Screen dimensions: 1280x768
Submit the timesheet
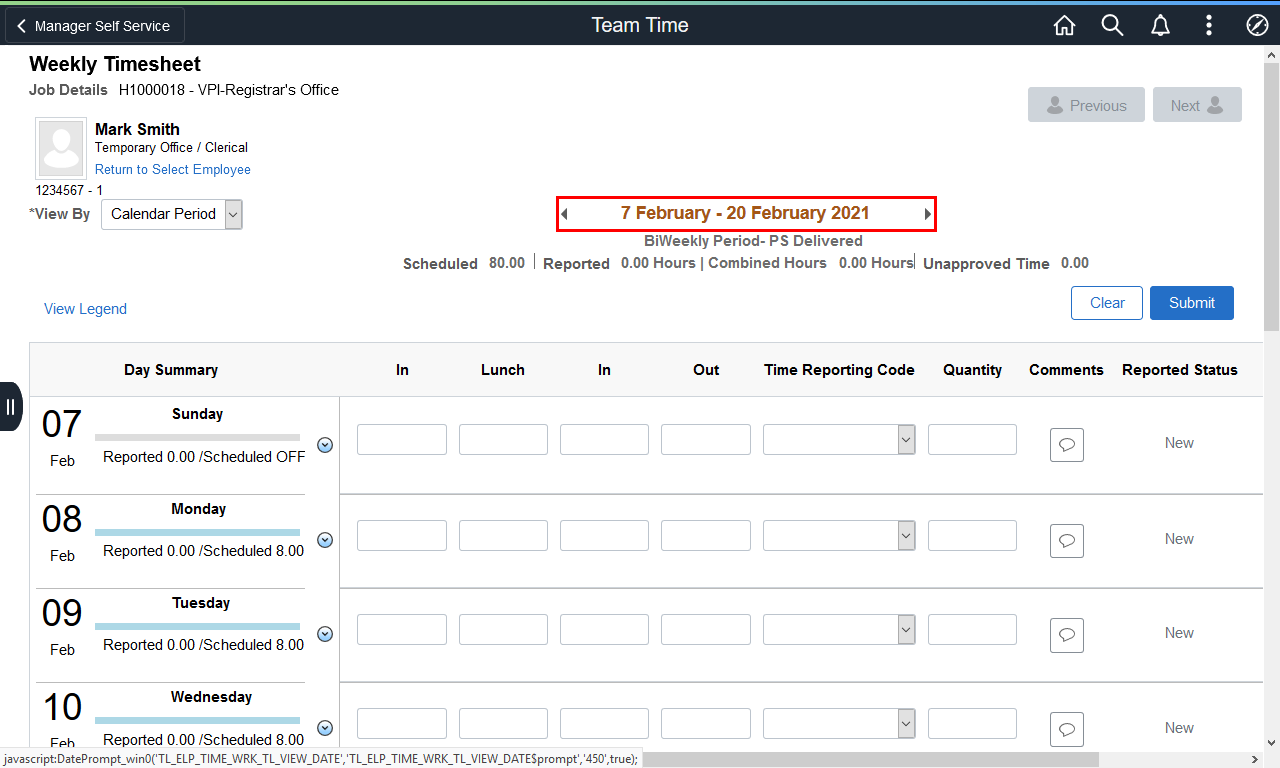(x=1191, y=303)
